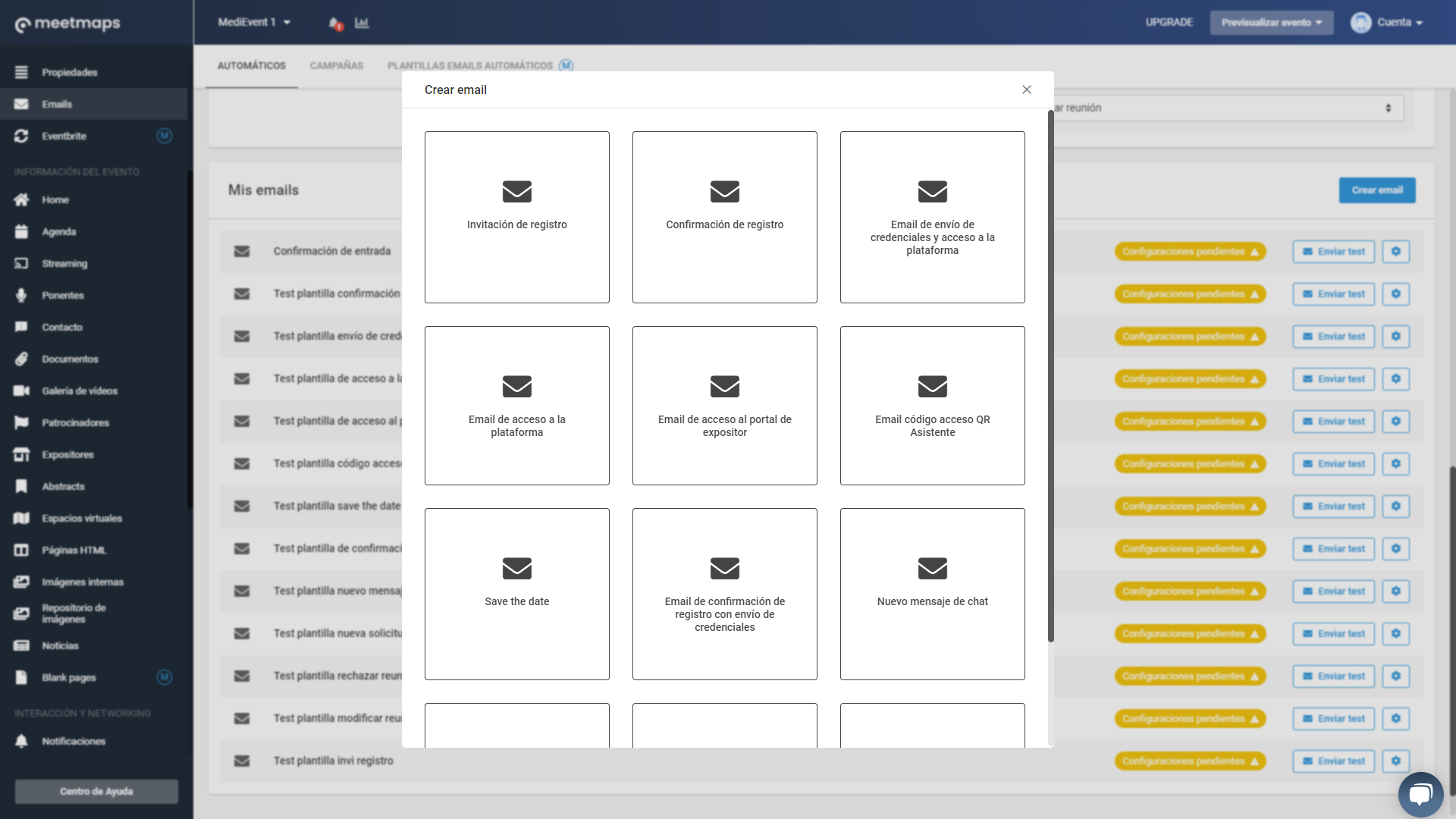This screenshot has height=819, width=1456.
Task: Choose the Nuevo mensaje de chat card
Action: (x=932, y=594)
